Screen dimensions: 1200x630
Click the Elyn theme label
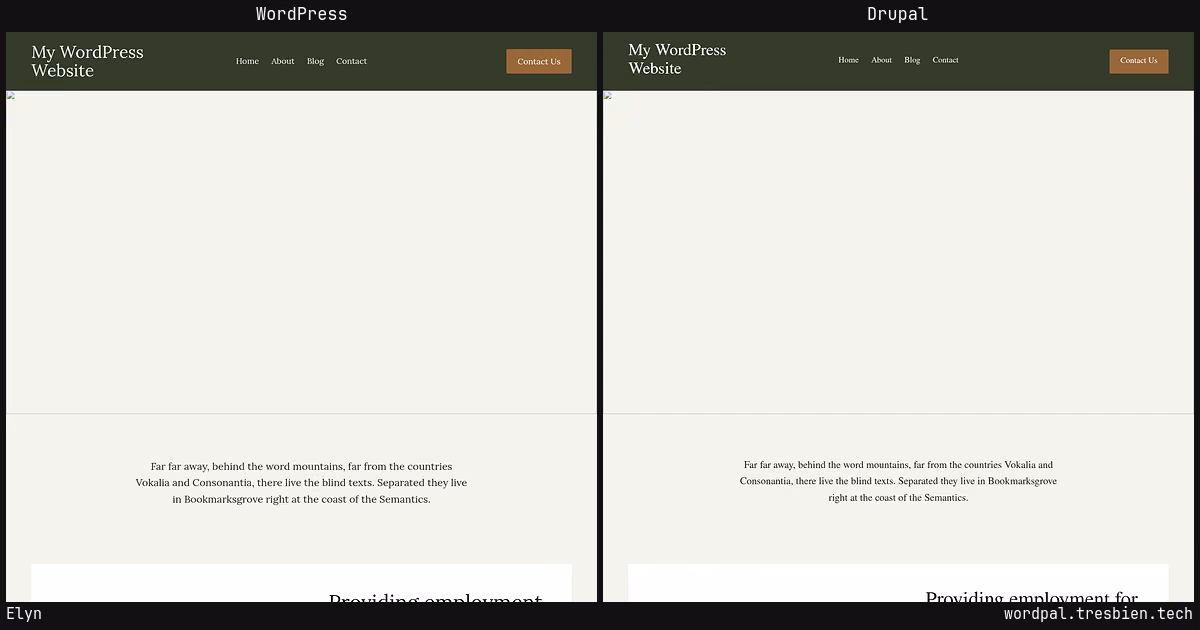tap(24, 614)
